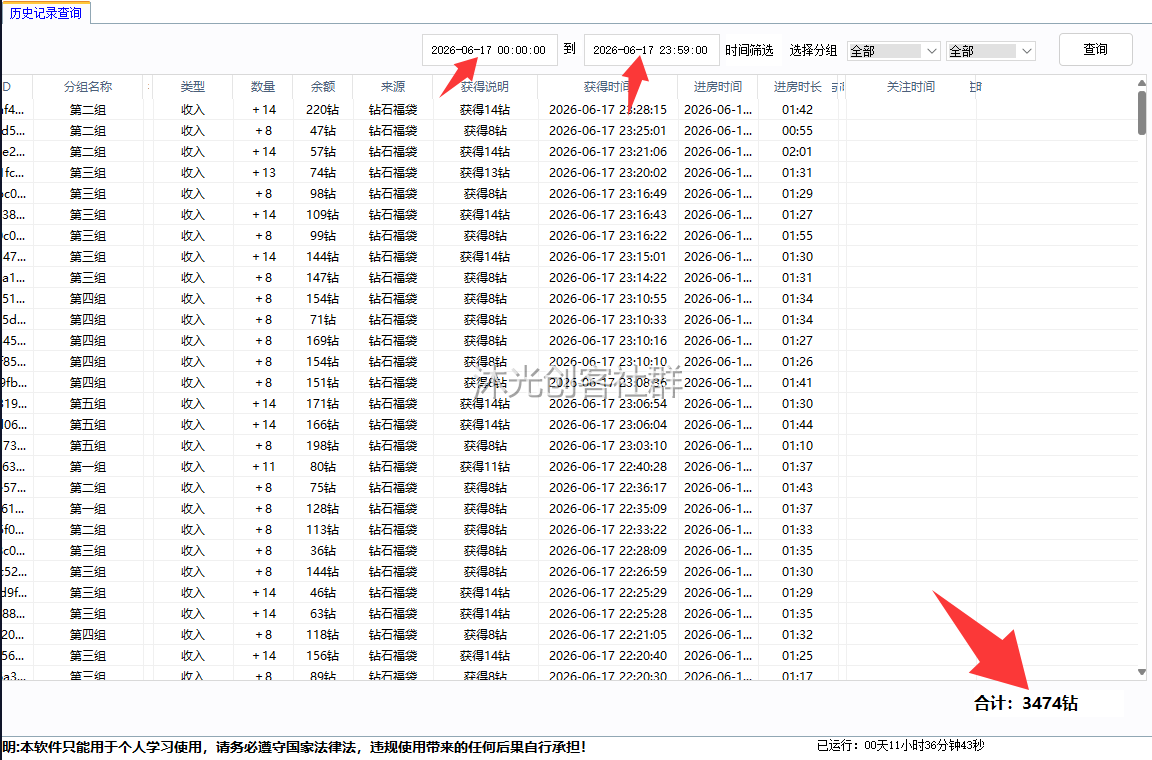
Task: Click the 时间筛选 label
Action: (x=749, y=50)
